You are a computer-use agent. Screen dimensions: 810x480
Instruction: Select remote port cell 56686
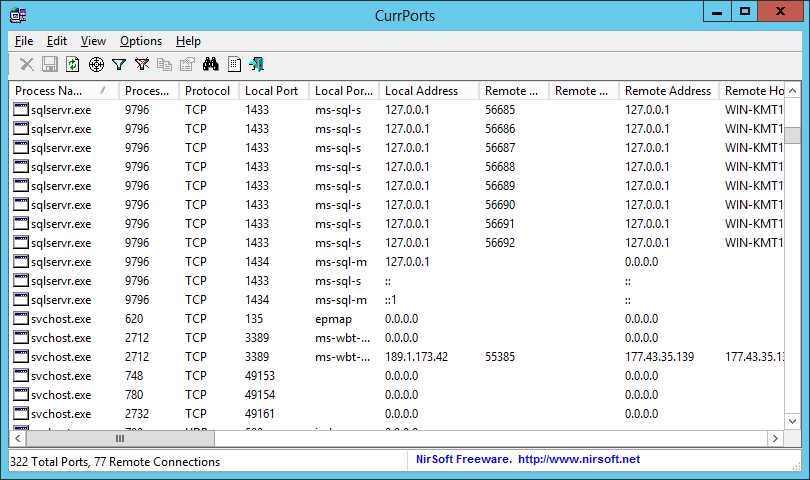click(500, 129)
